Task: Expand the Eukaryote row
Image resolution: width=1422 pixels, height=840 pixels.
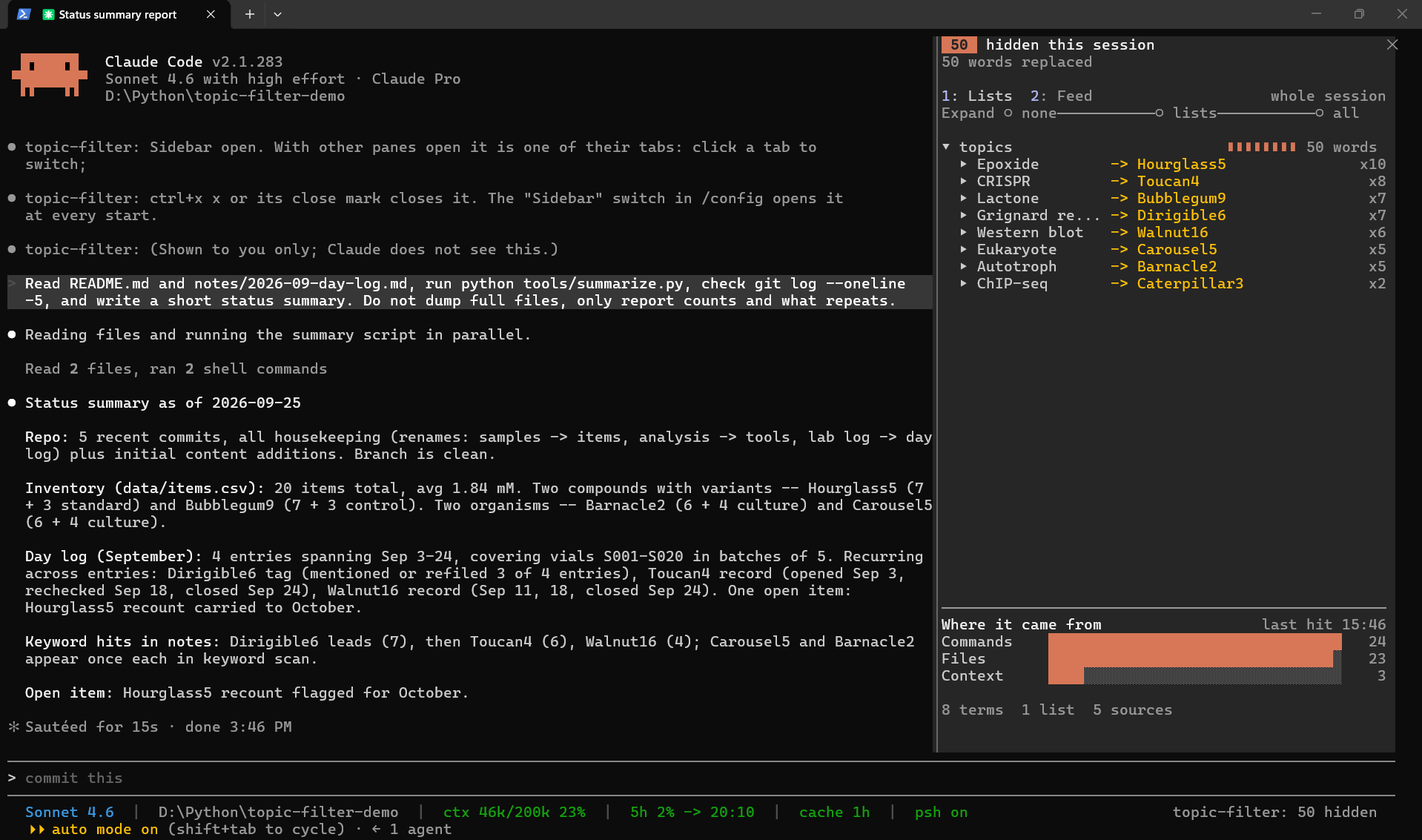Action: (x=964, y=249)
